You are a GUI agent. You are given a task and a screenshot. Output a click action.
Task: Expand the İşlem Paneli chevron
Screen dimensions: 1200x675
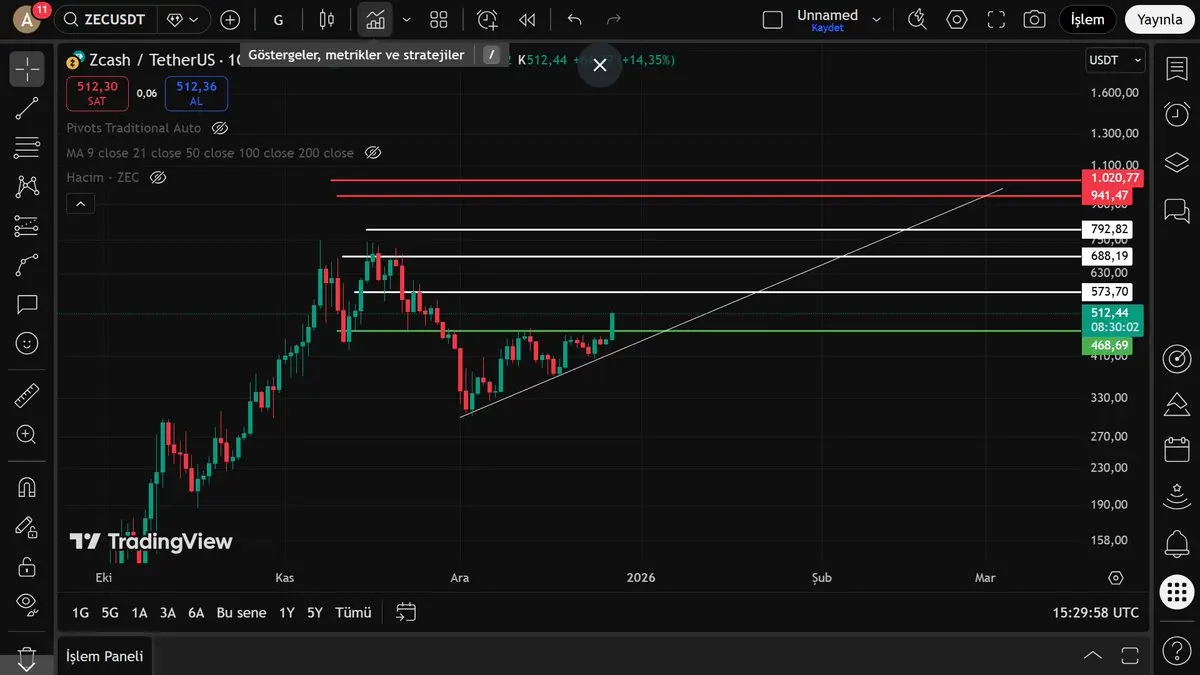click(1093, 656)
